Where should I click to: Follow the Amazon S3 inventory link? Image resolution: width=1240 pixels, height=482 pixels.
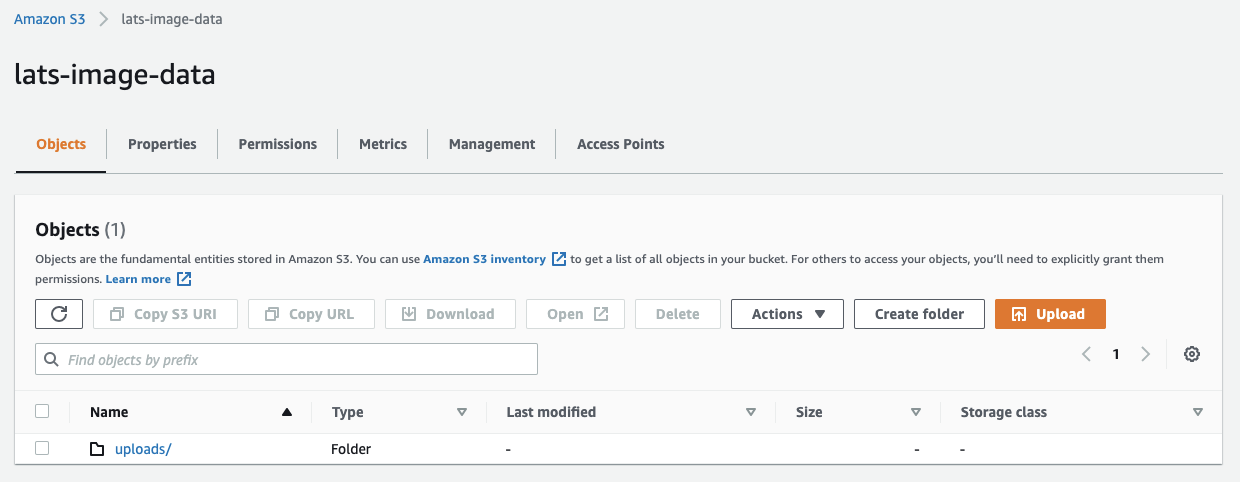pos(484,259)
